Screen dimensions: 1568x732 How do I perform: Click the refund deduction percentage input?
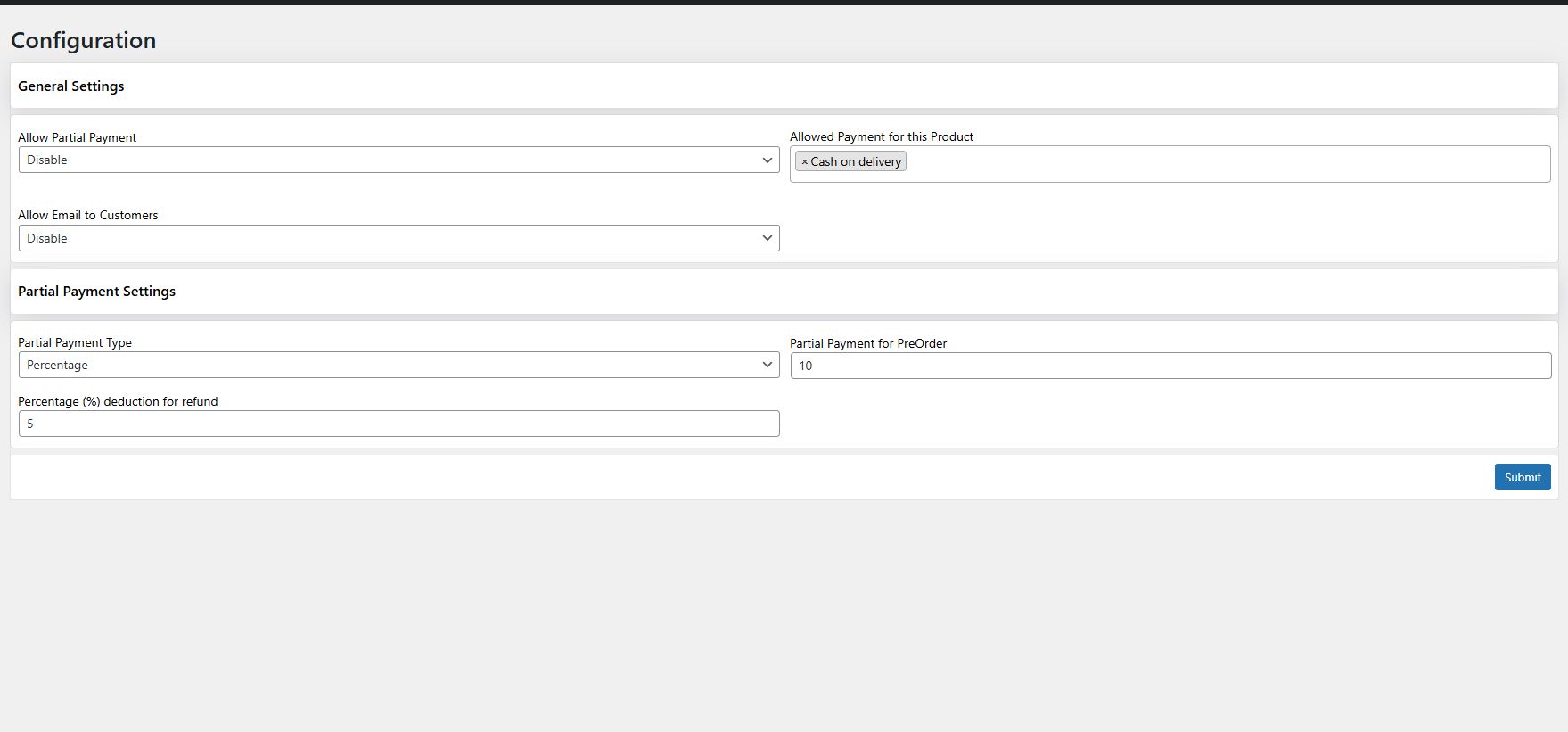pos(398,424)
